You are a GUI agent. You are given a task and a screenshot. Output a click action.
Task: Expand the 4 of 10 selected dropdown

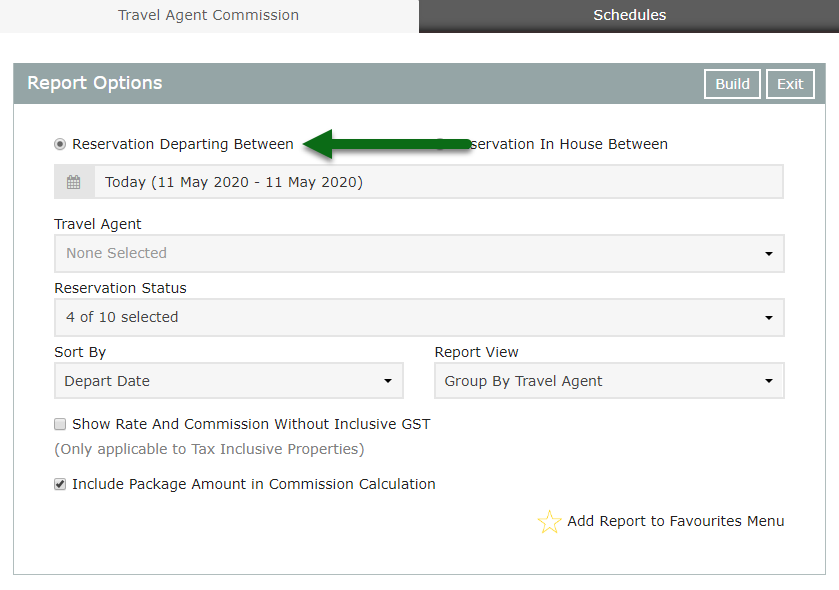coord(419,318)
